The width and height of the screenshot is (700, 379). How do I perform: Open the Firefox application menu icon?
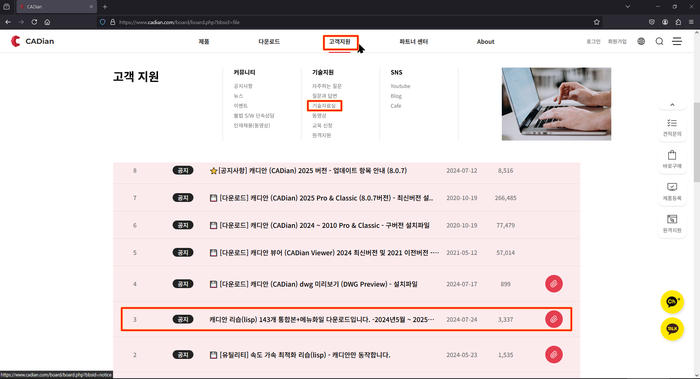[x=691, y=22]
